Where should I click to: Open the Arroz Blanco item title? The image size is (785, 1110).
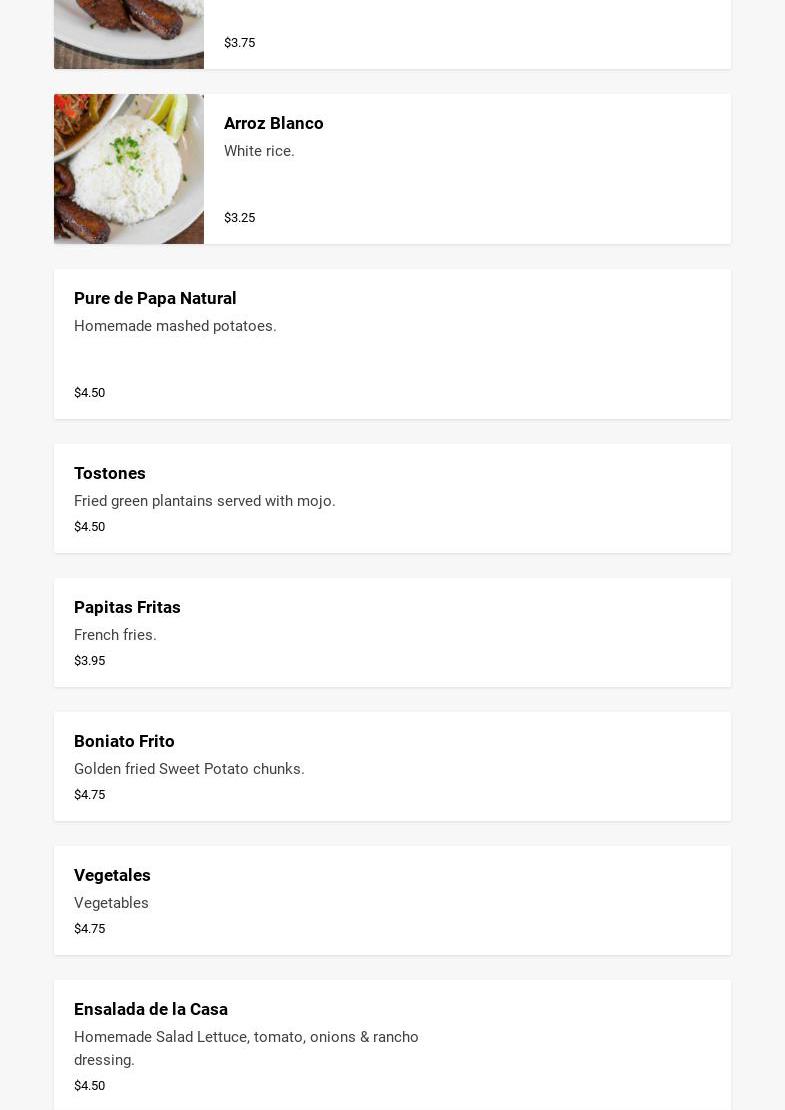273,123
